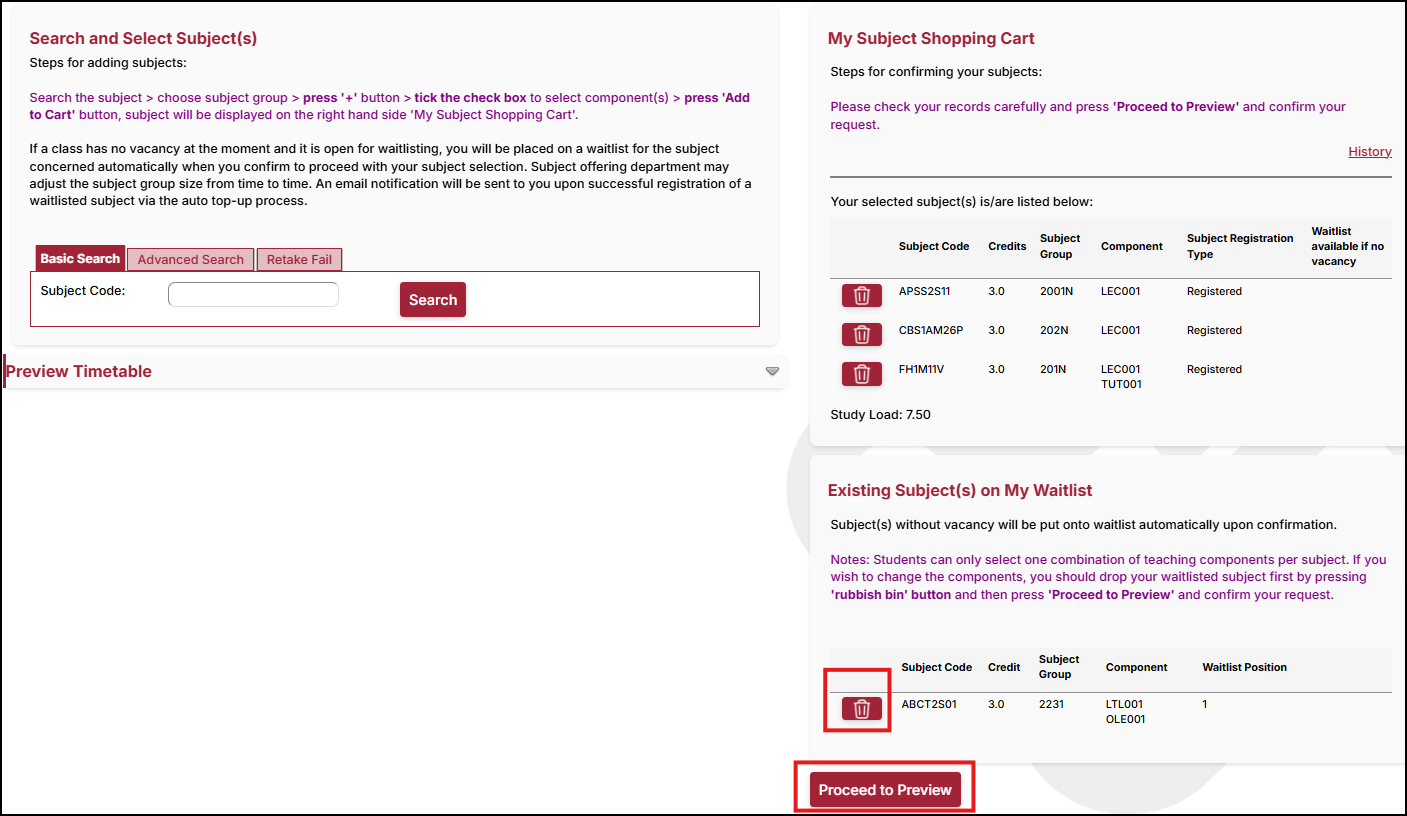Switch to the Basic Search tab
The image size is (1407, 816).
[x=80, y=258]
